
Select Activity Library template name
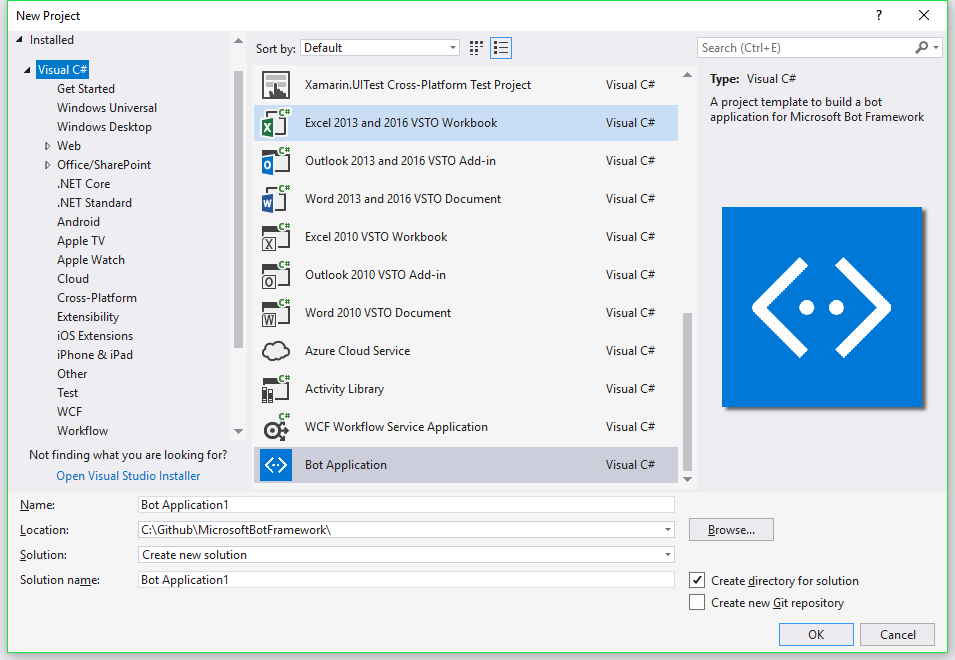(344, 389)
